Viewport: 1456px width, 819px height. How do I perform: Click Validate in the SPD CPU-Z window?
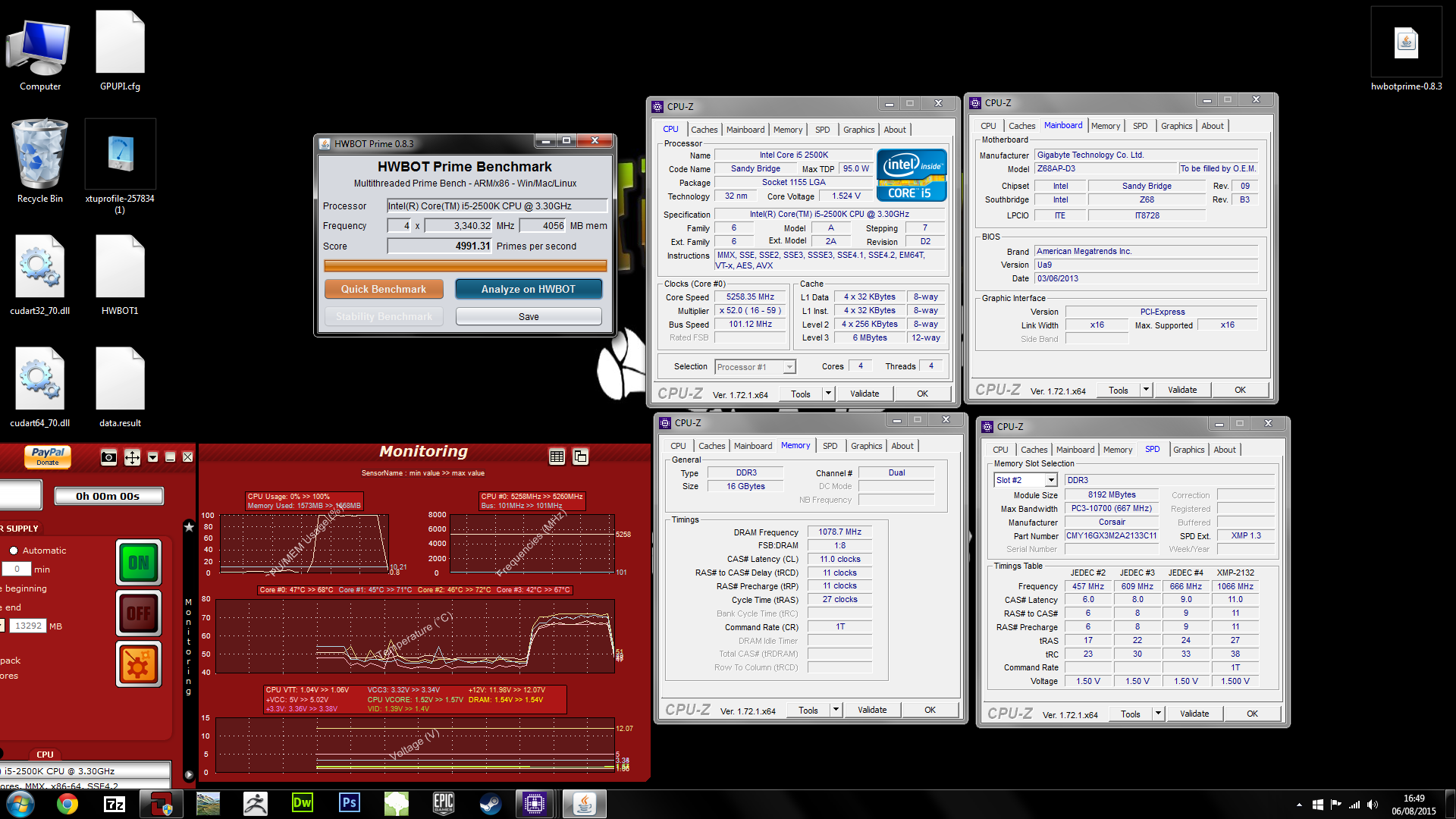point(1194,714)
